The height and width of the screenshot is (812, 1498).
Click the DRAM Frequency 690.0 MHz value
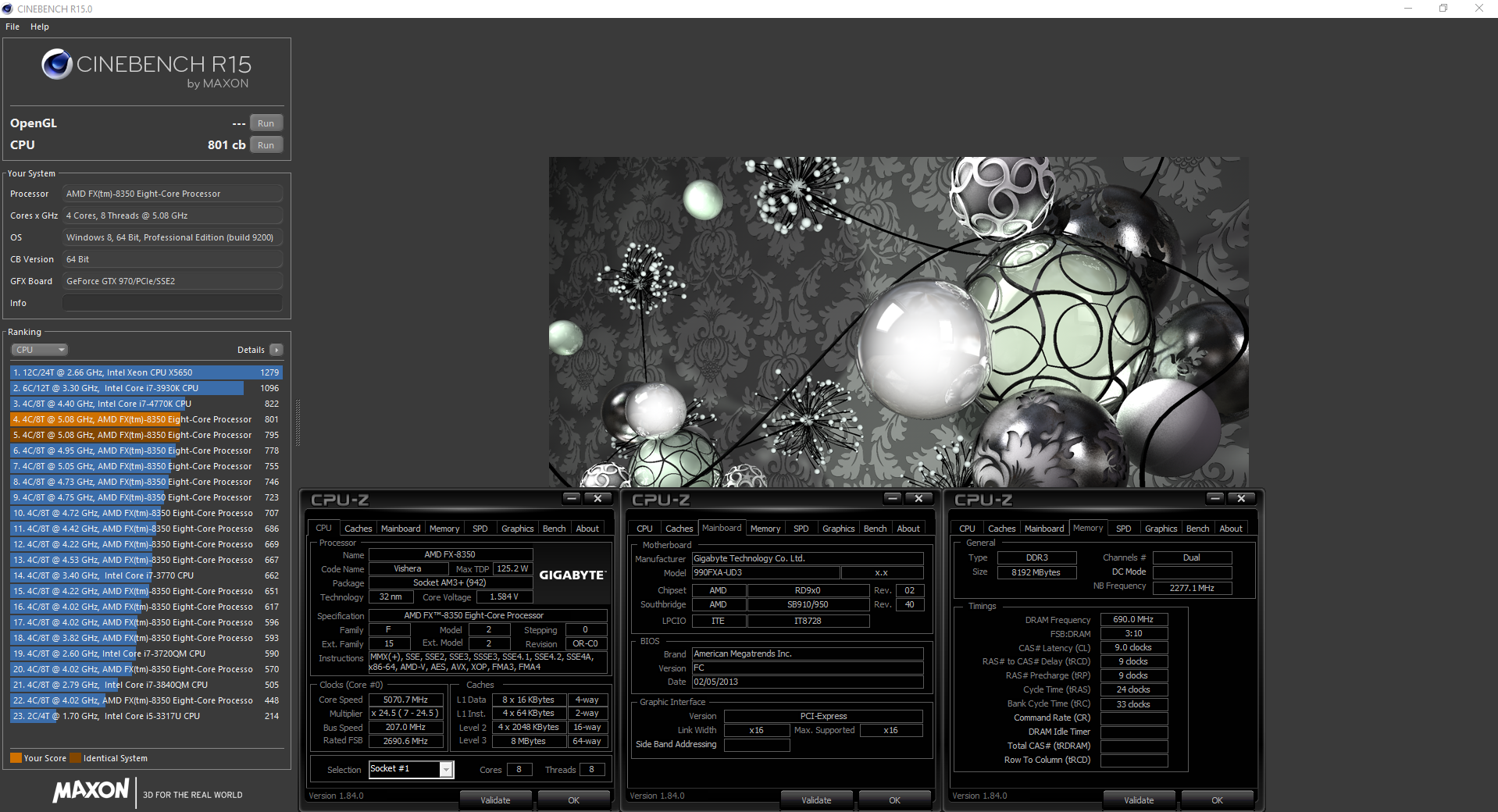[x=1133, y=619]
